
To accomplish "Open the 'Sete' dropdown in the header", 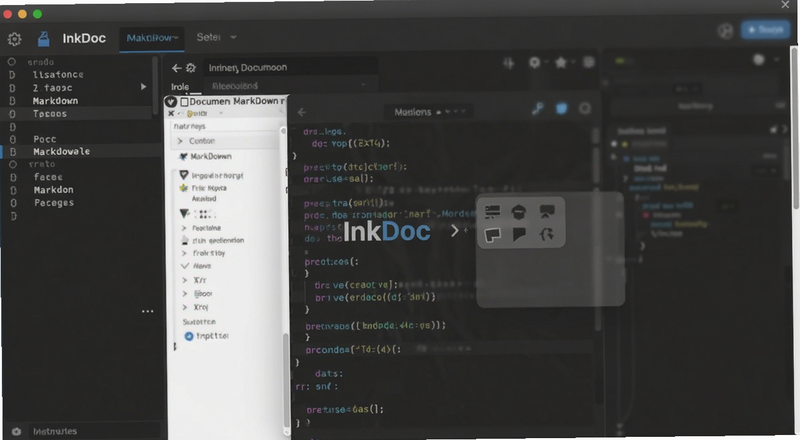I will (217, 37).
